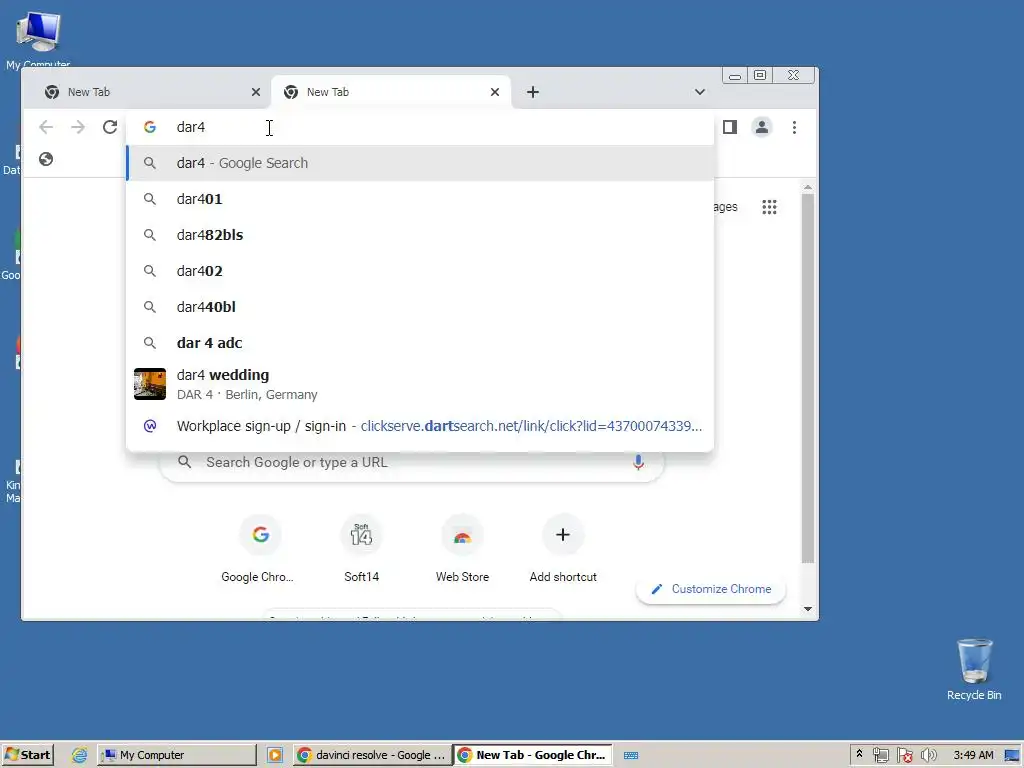Select the dar402 suggestion
The image size is (1024, 768).
point(420,270)
